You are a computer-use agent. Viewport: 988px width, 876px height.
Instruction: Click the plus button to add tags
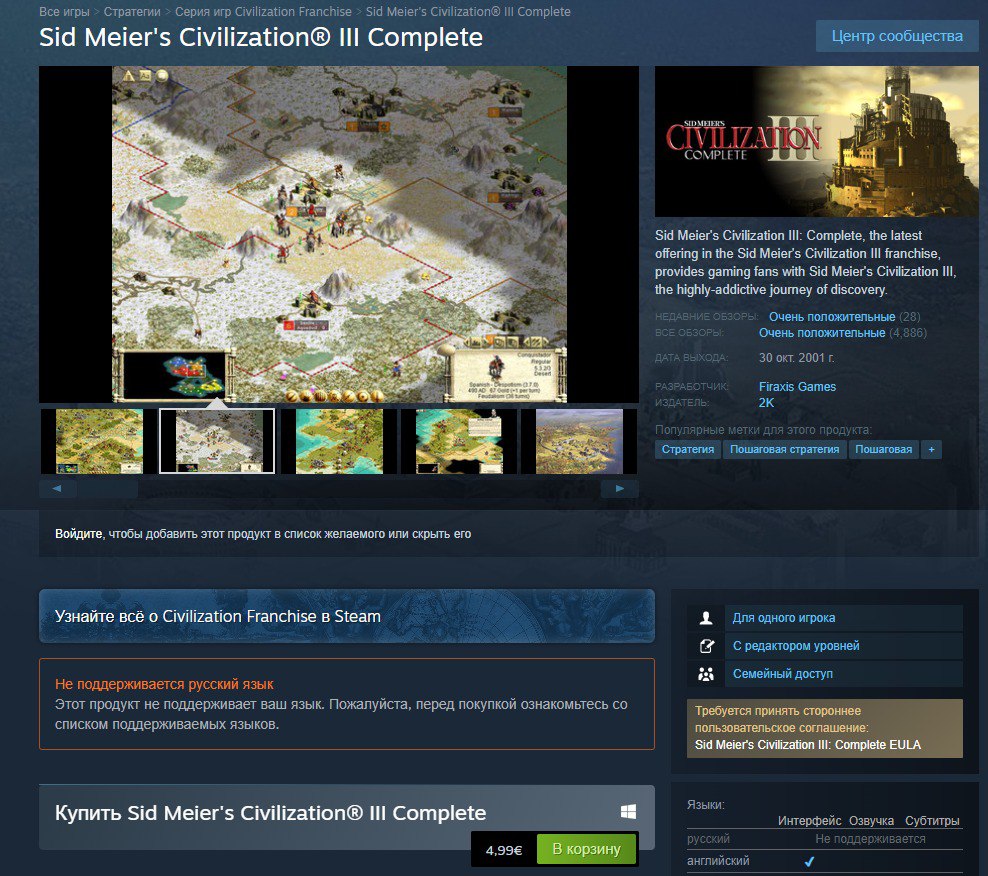[x=931, y=449]
